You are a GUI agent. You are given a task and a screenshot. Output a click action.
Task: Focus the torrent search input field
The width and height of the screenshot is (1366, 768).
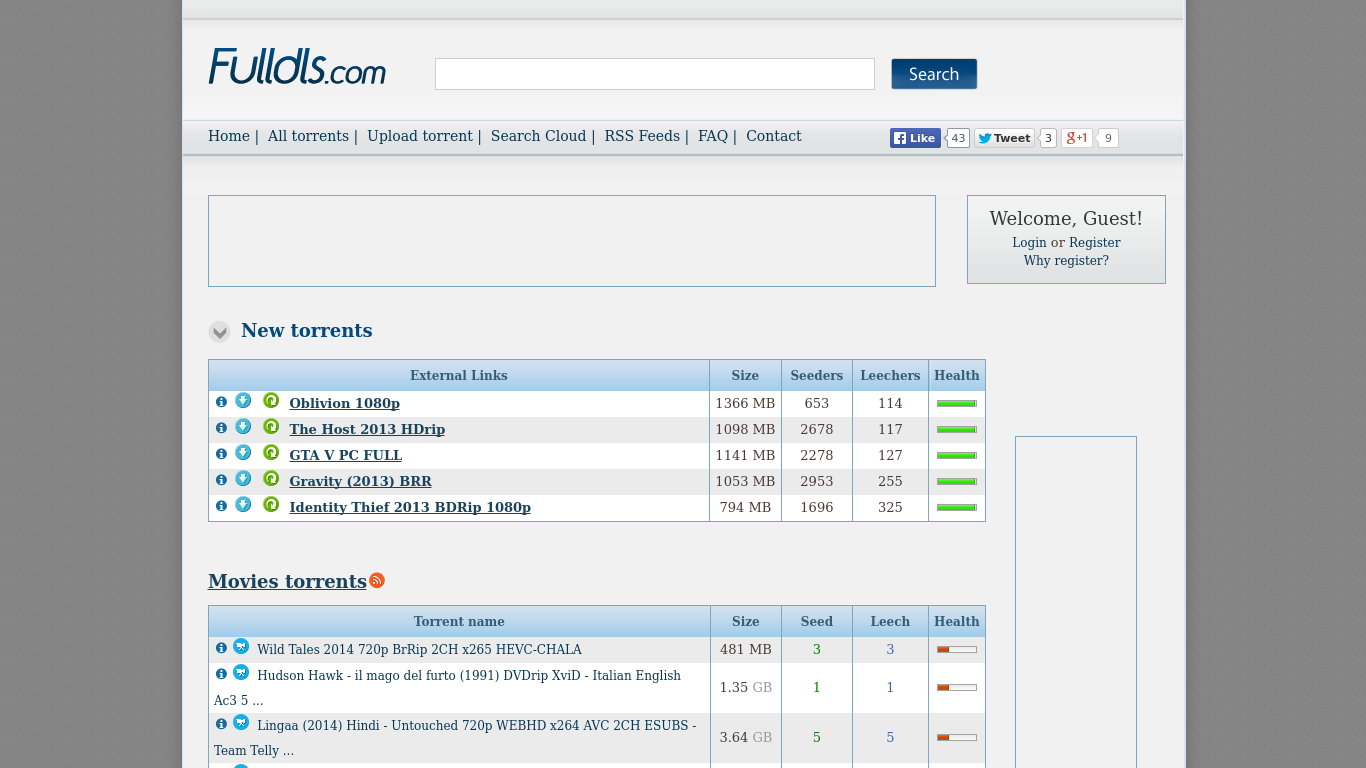pos(655,74)
